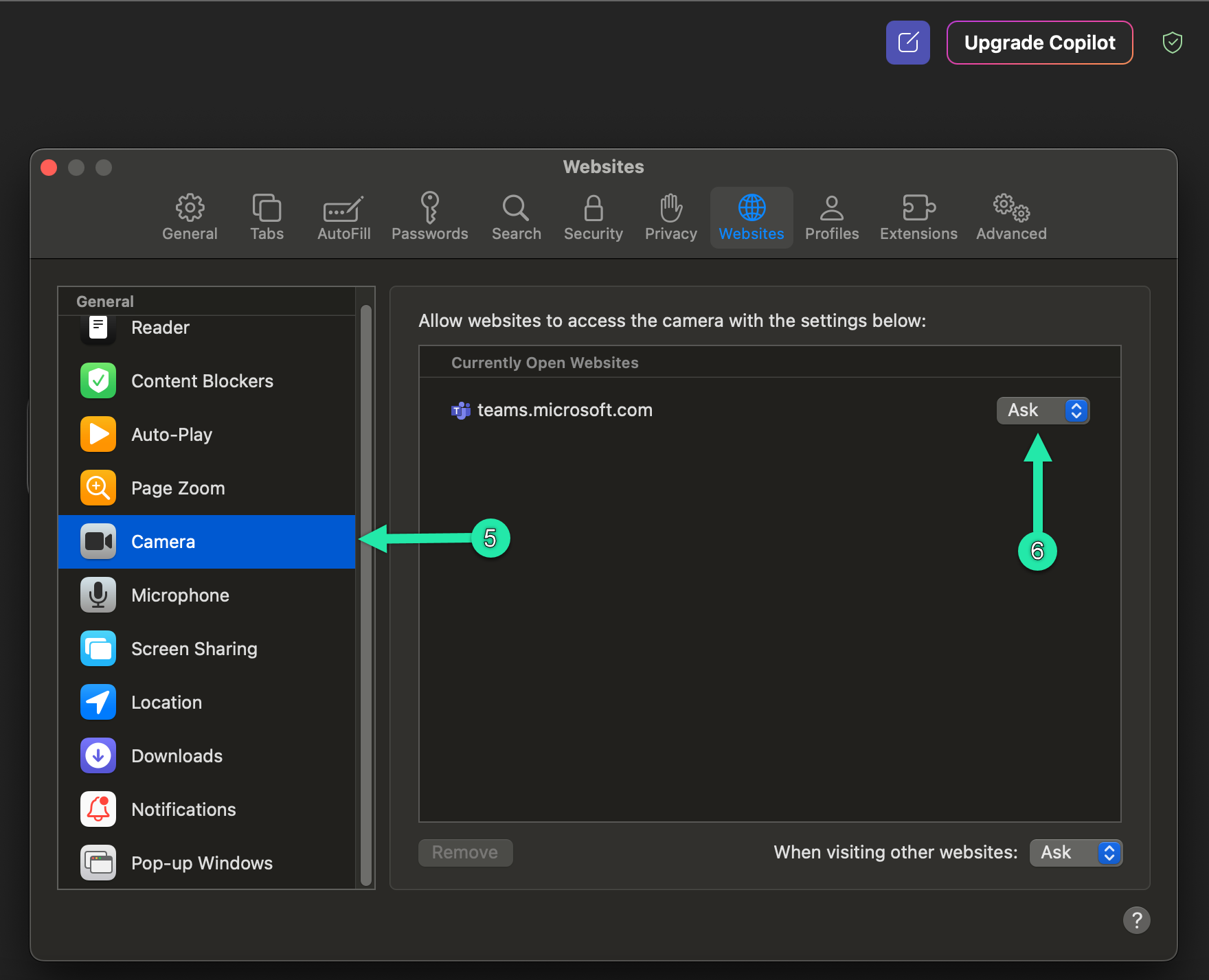Click the Microphone icon in sidebar
The image size is (1209, 980).
pos(98,595)
